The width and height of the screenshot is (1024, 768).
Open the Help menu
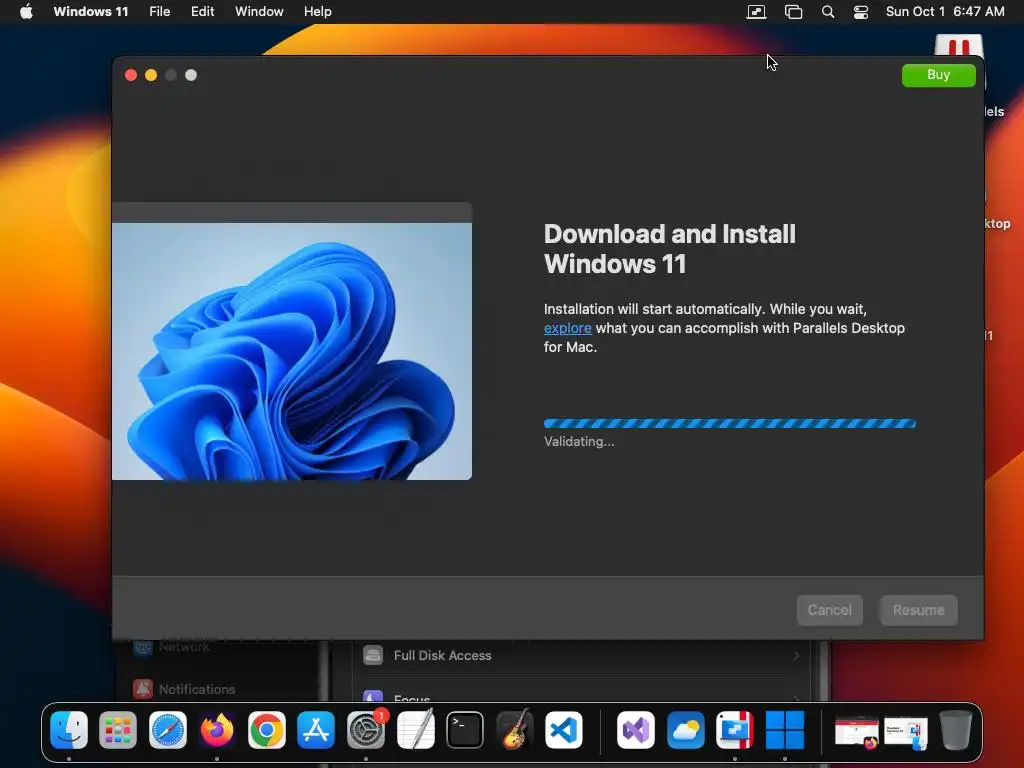(317, 12)
